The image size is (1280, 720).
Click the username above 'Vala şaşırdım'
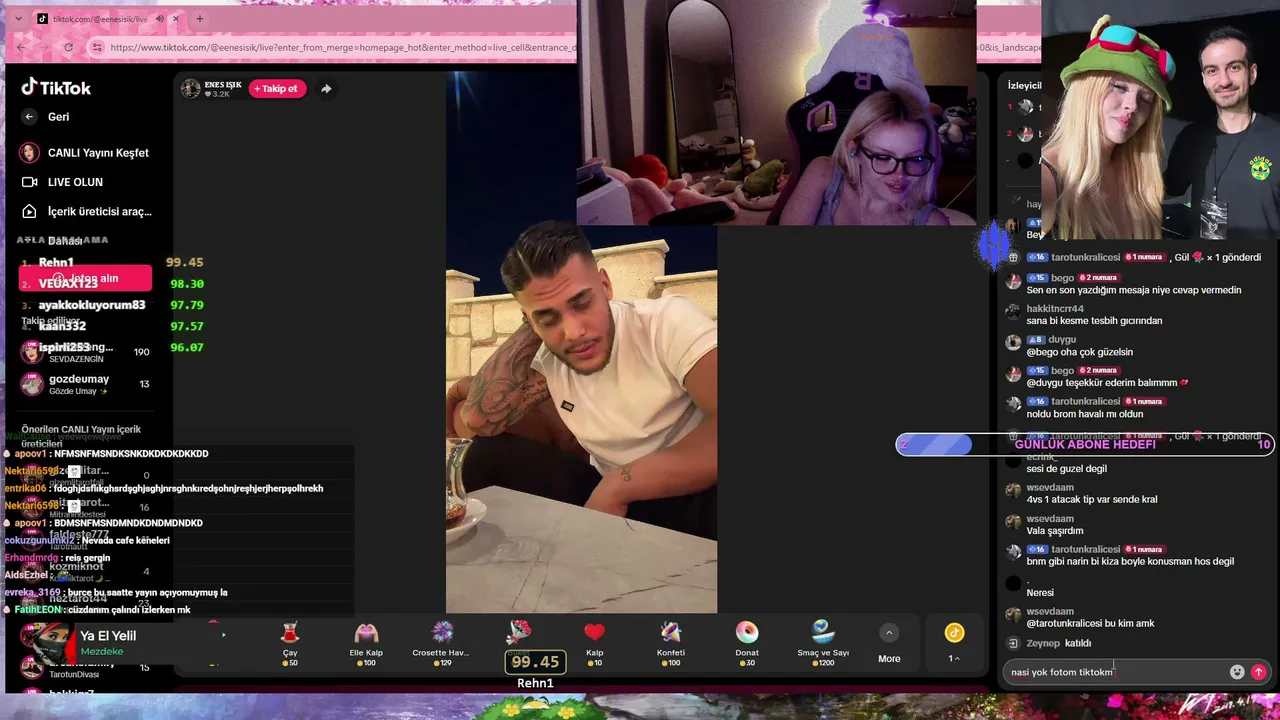click(x=1050, y=519)
